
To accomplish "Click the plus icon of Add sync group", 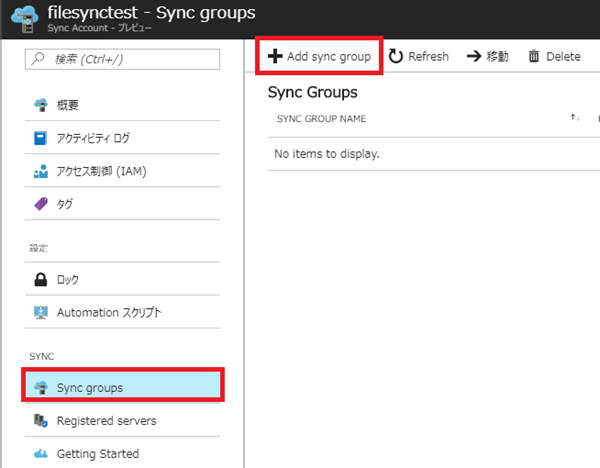I will pos(275,56).
